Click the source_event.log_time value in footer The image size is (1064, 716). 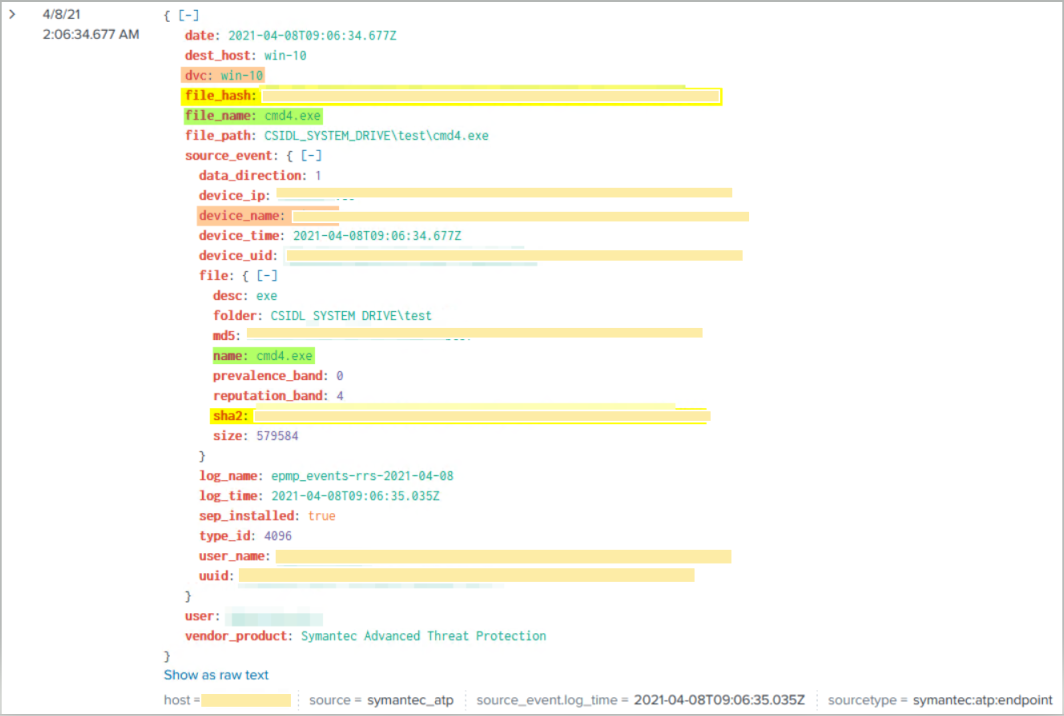tap(719, 700)
